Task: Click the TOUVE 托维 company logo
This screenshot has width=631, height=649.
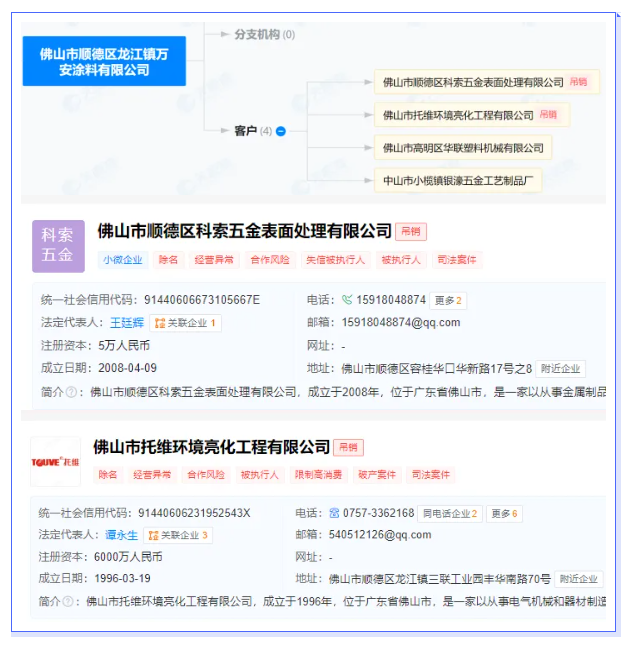Action: pos(56,461)
